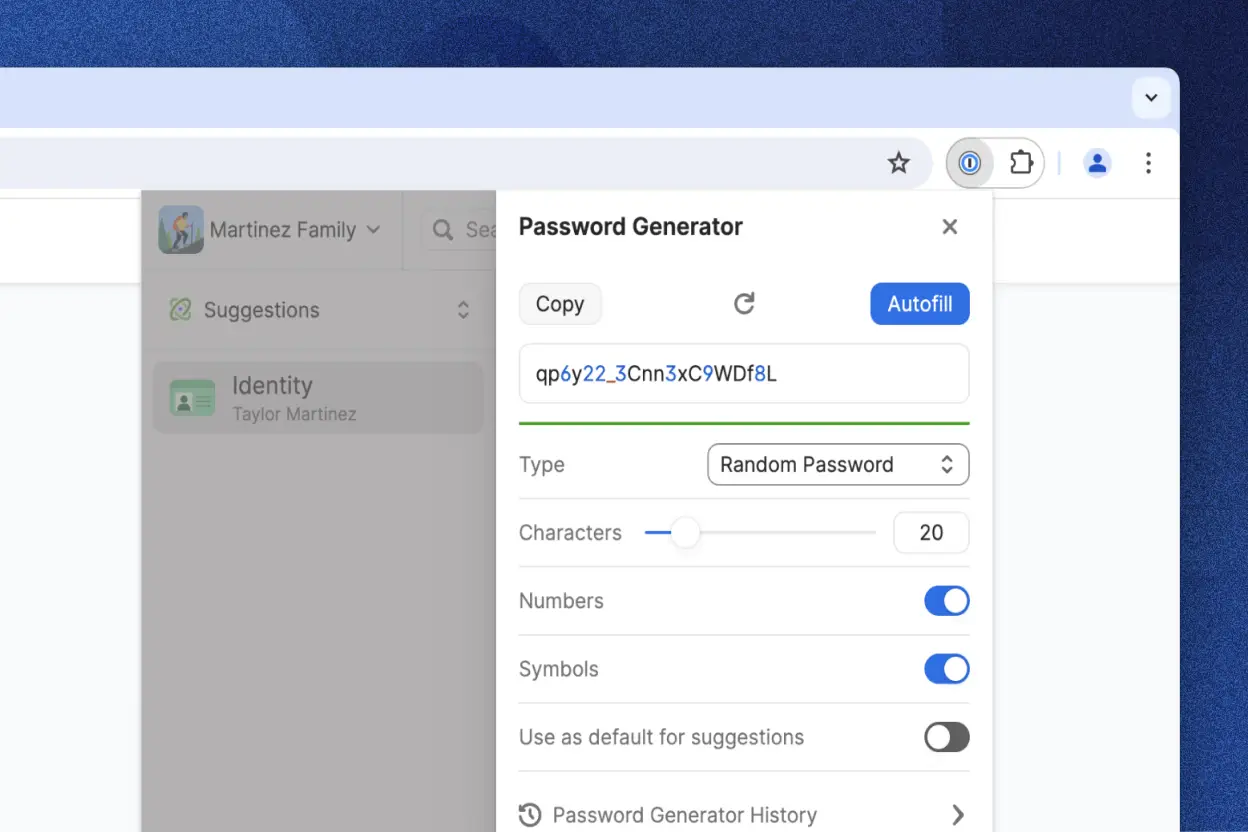Enable Use as default for suggestions
This screenshot has width=1248, height=832.
(947, 737)
